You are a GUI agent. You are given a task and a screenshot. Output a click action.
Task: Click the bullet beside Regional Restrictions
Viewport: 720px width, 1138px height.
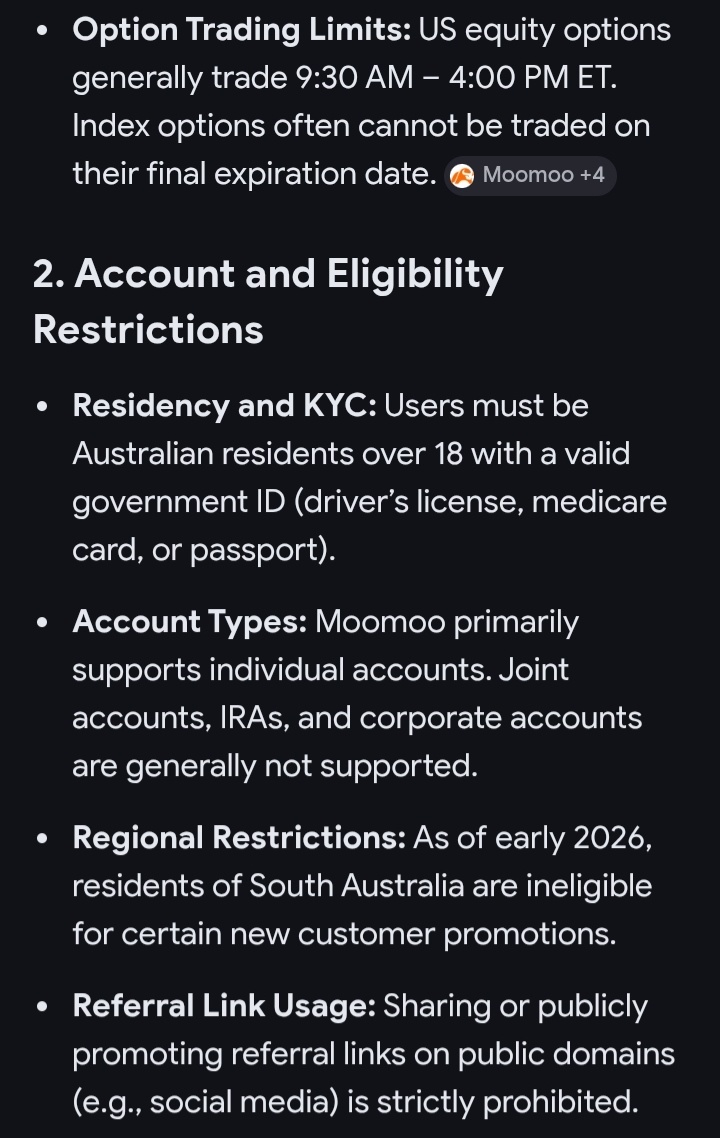click(42, 838)
